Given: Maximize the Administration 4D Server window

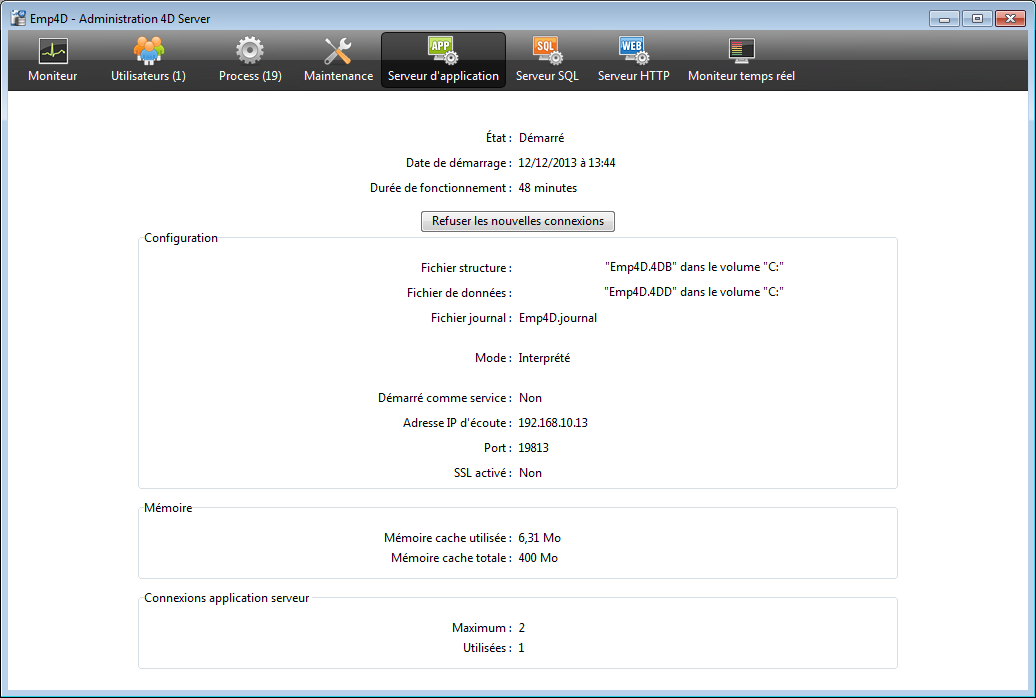Looking at the screenshot, I should tap(975, 18).
